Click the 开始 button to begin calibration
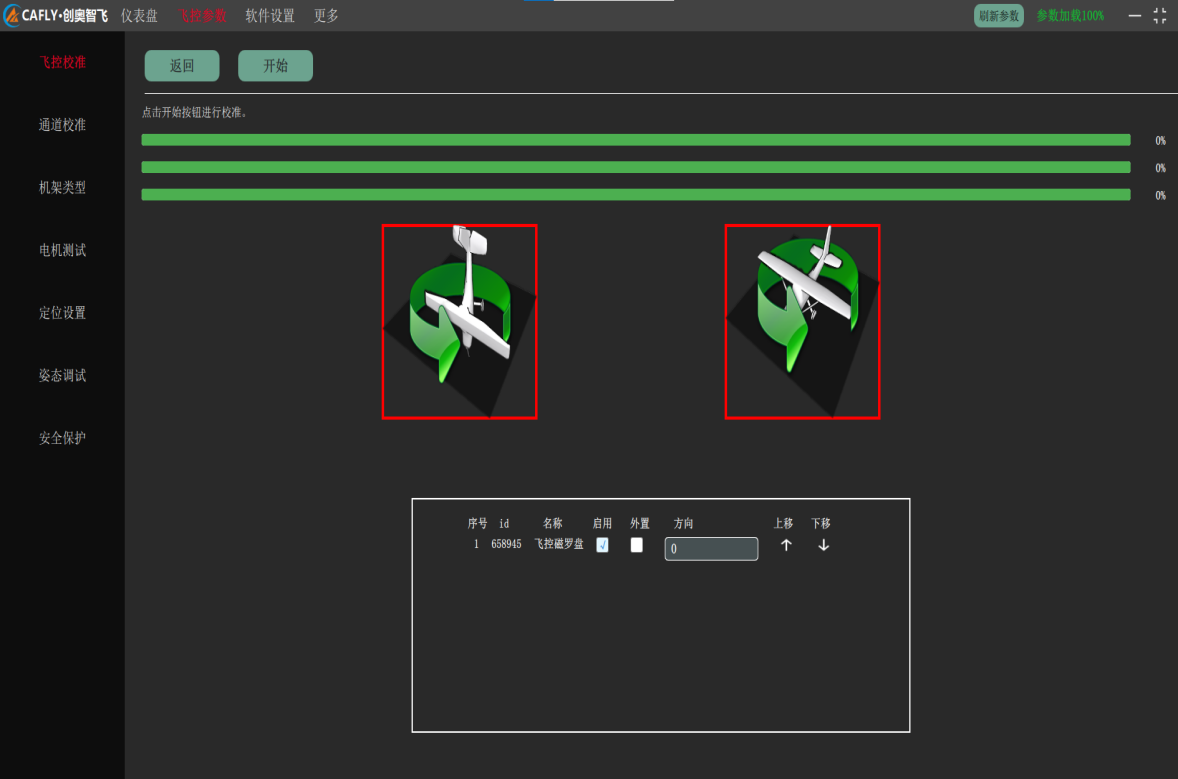 tap(276, 65)
